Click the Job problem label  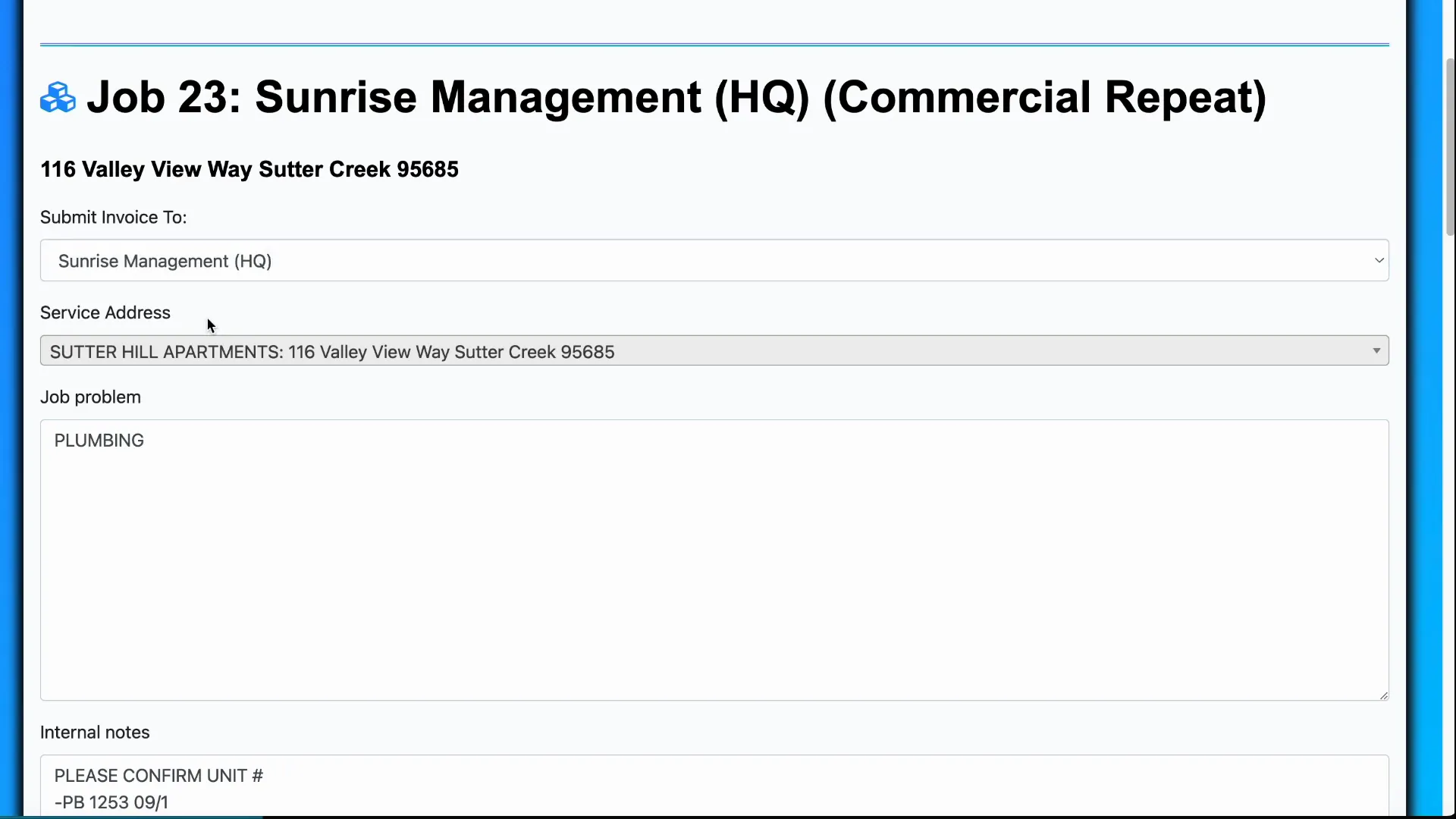pos(90,396)
